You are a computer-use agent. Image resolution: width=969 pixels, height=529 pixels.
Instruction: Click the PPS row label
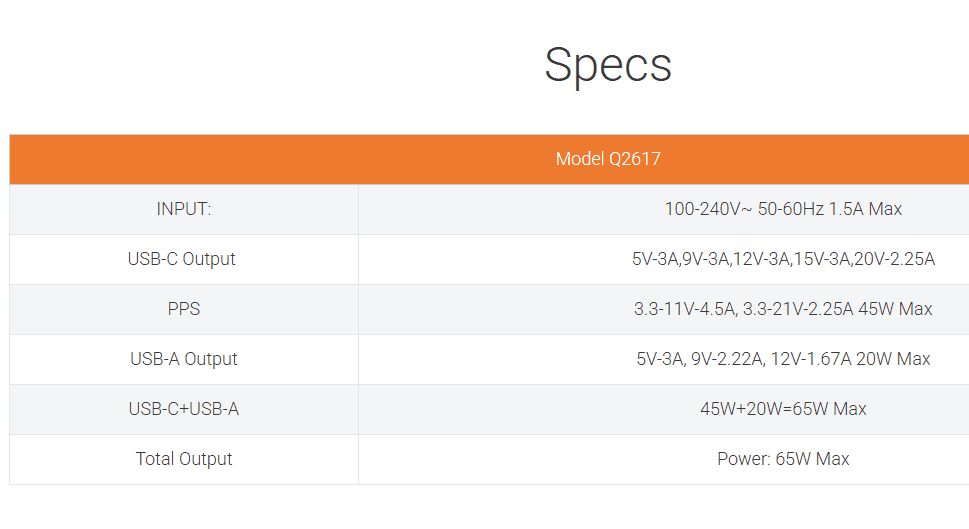[184, 309]
